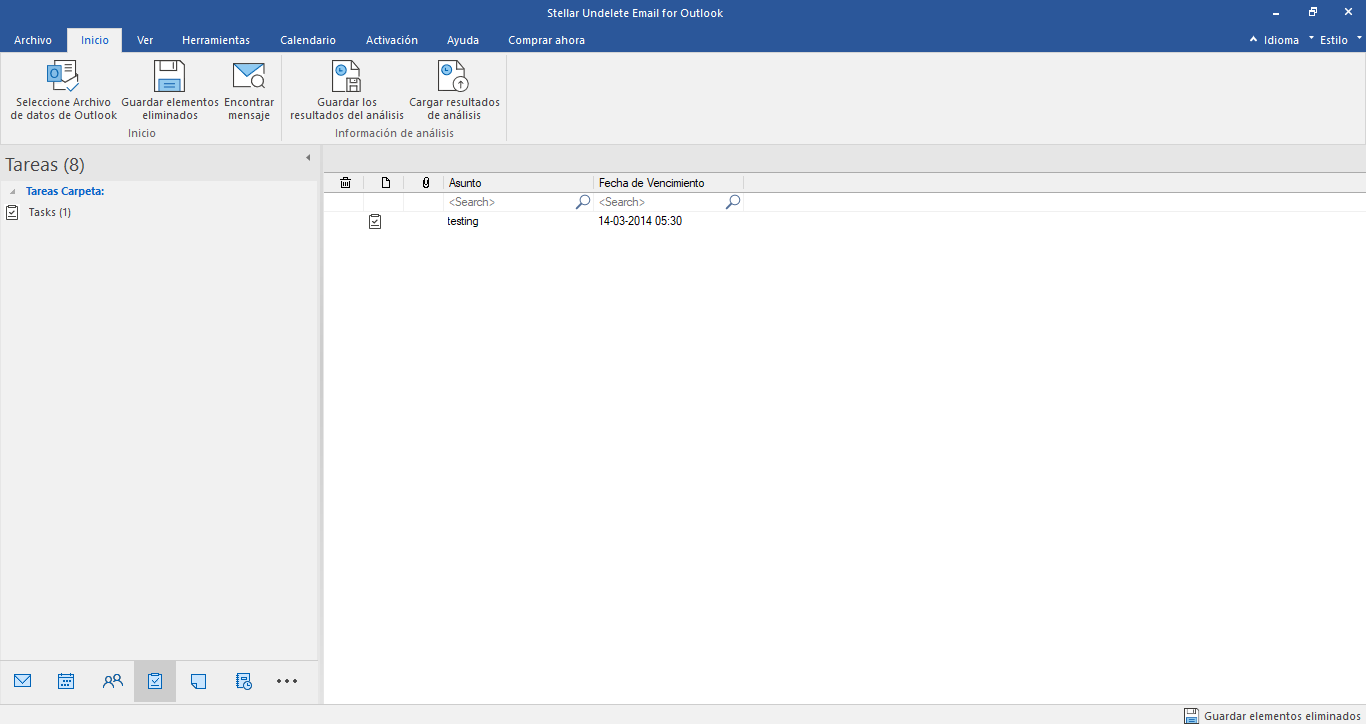This screenshot has width=1366, height=724.
Task: Click the Tareas (8) pane heading
Action: tap(45, 165)
